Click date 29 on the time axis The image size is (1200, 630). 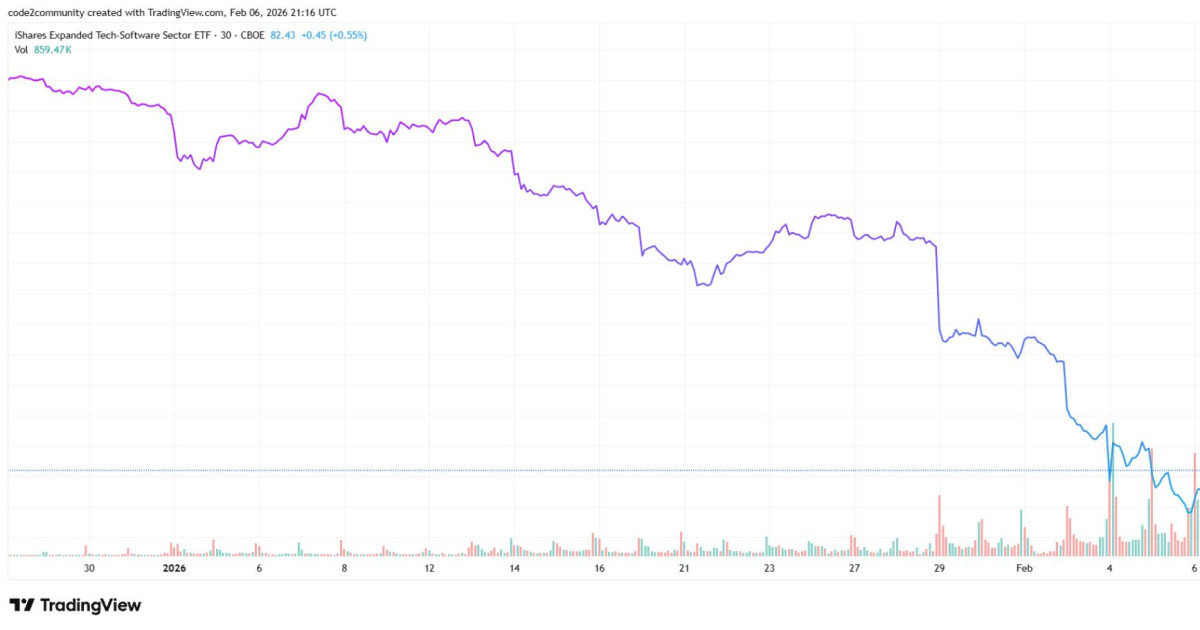tap(939, 568)
